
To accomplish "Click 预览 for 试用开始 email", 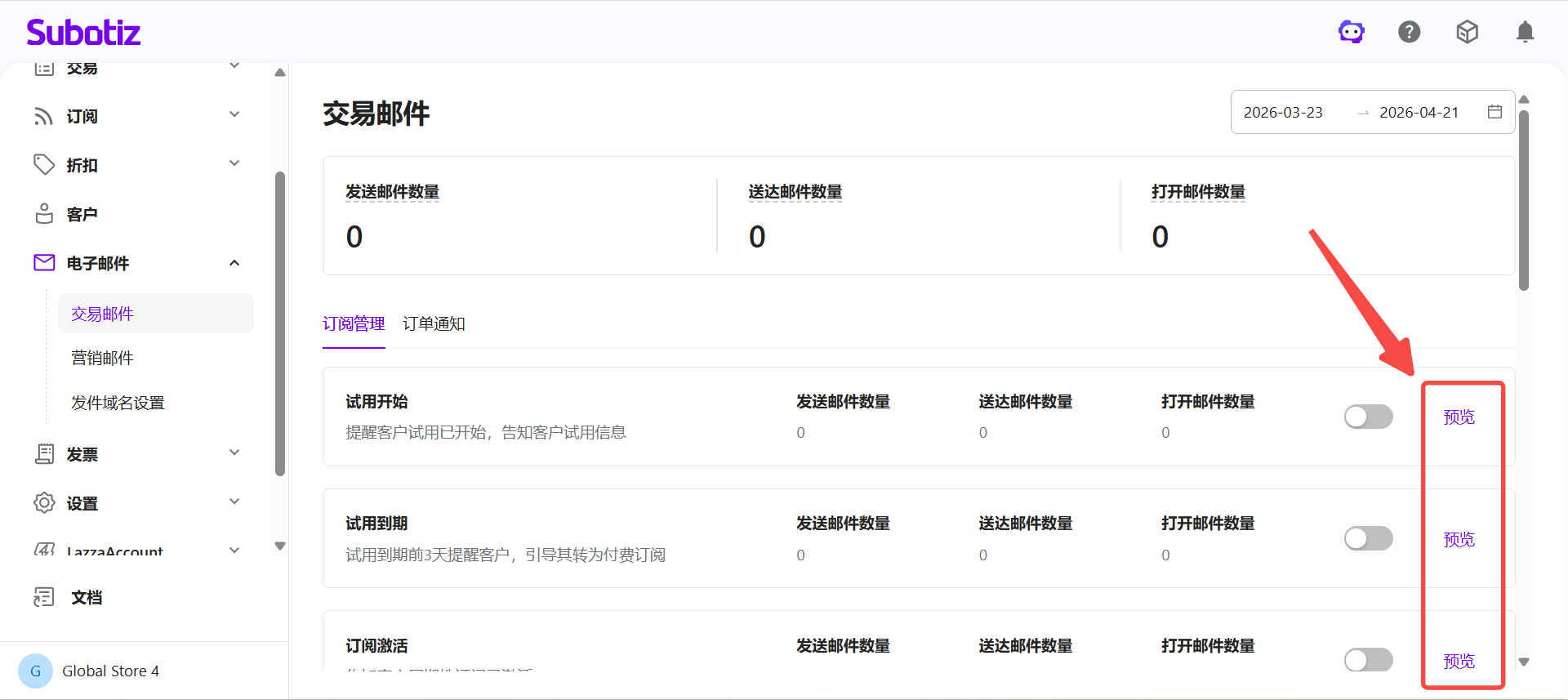I will coord(1459,417).
